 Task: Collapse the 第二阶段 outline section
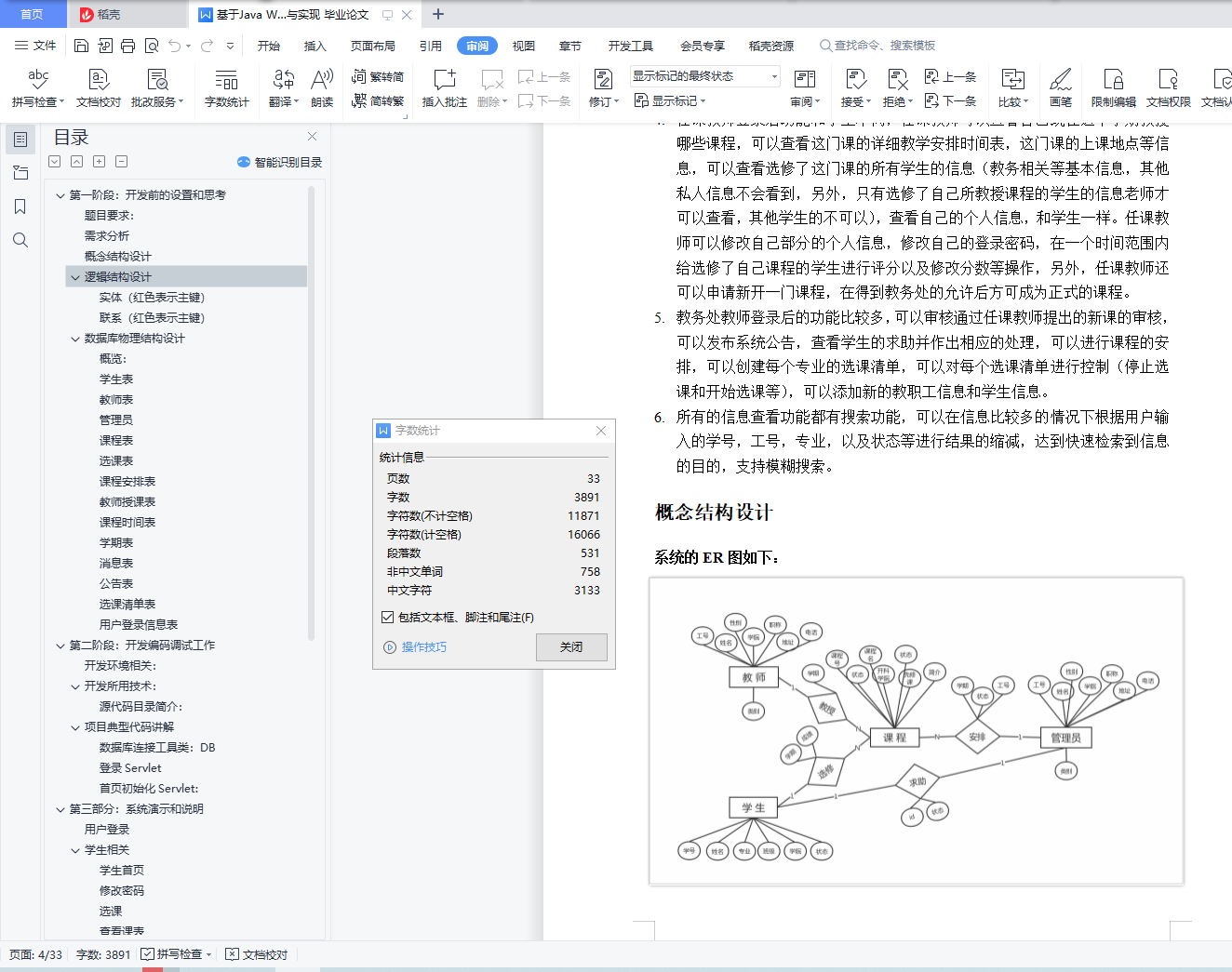pyautogui.click(x=60, y=646)
